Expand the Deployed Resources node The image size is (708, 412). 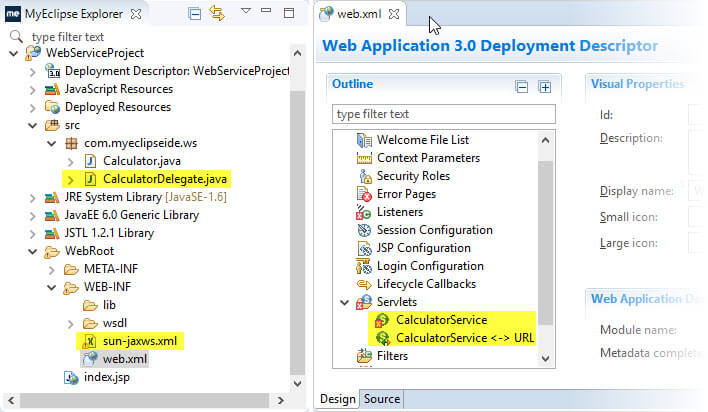[33, 108]
